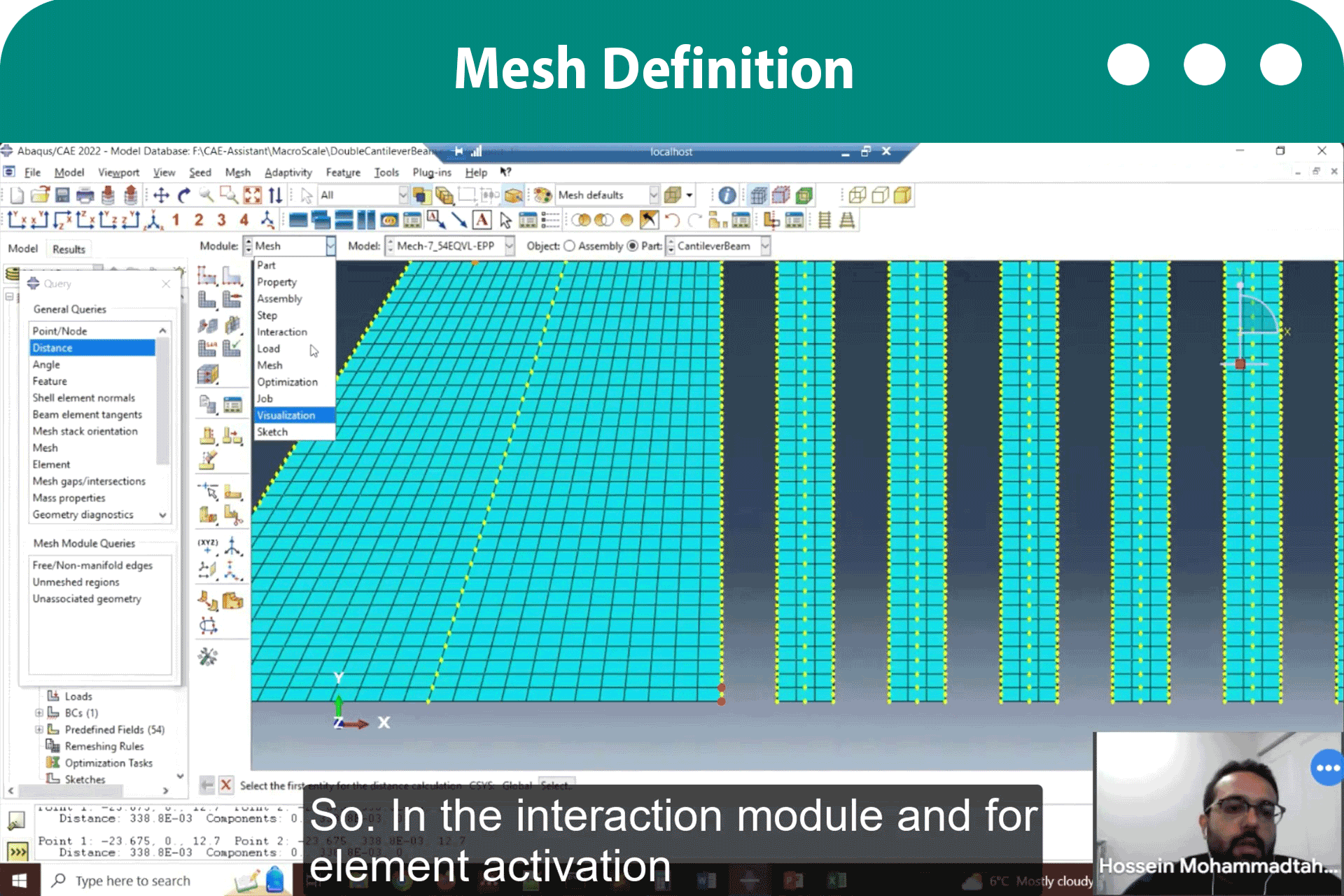Click the Windows Start button
The width and height of the screenshot is (1344, 896).
pos(19,881)
